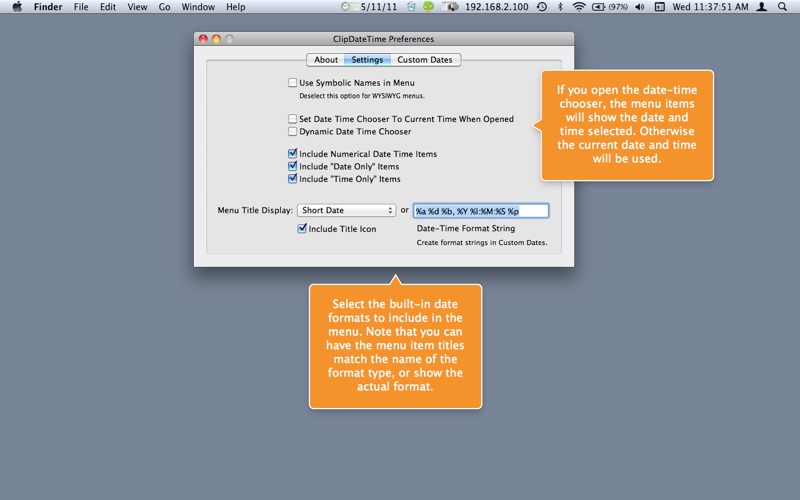Check Set Date Time Chooser To Current Time
Viewport: 800px width, 500px height.
pos(292,118)
